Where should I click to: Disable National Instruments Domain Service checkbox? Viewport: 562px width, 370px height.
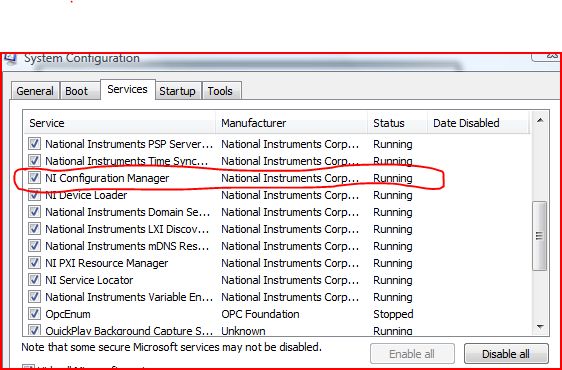[34, 212]
